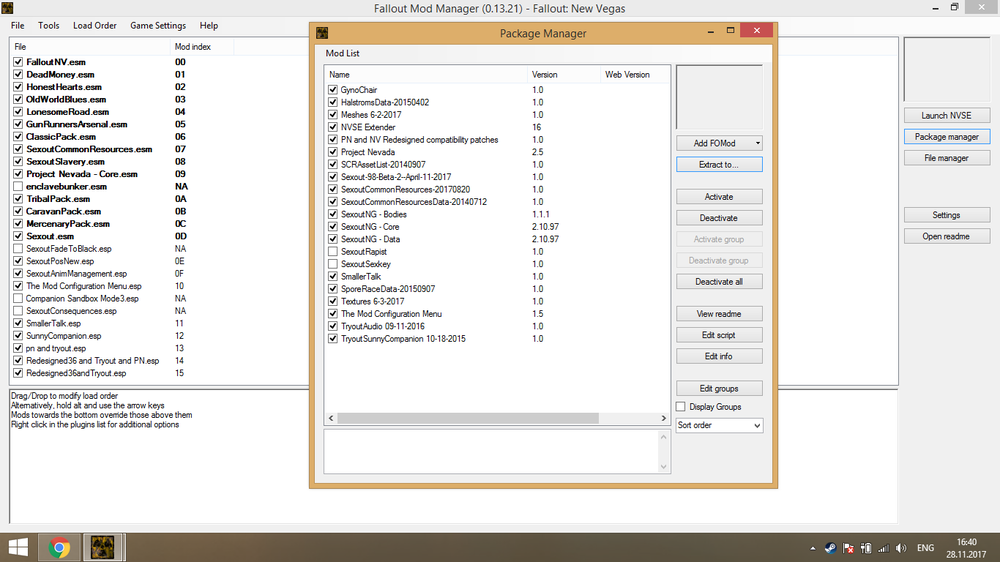Screen dimensions: 1000x562
Task: Open the File menu
Action: coord(17,26)
